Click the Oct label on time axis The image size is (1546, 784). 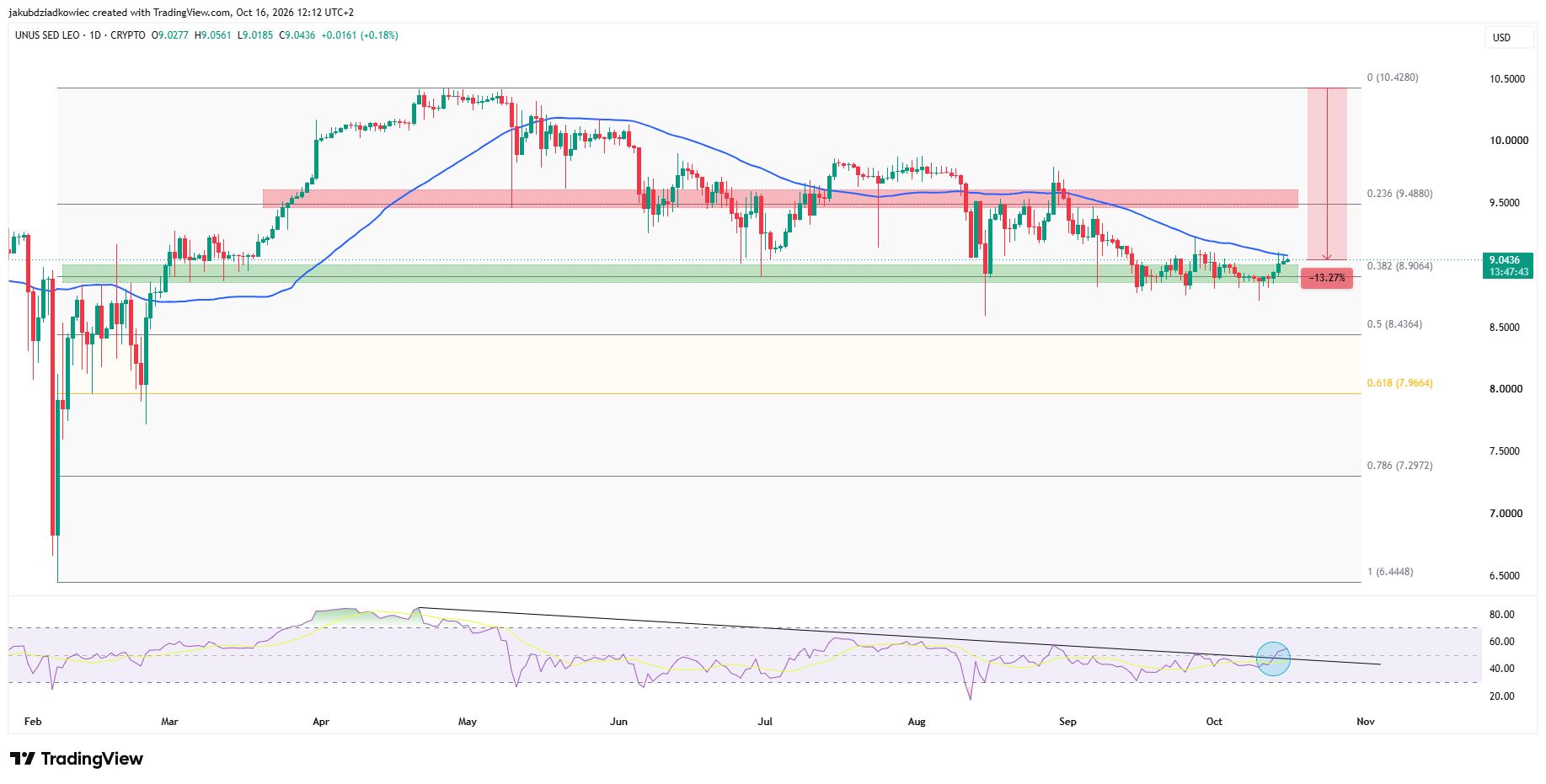click(x=1214, y=722)
